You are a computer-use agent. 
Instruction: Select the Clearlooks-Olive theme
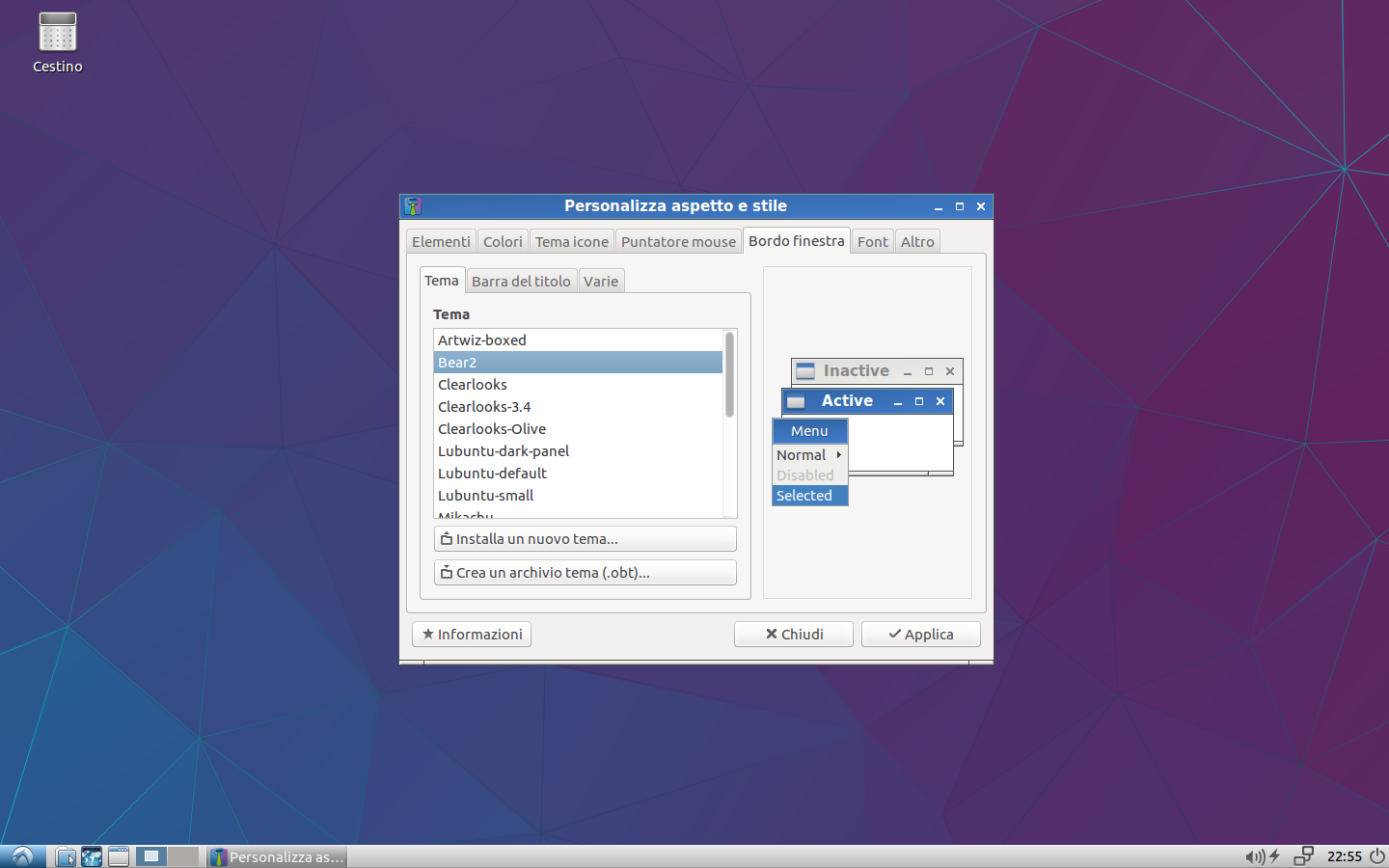click(x=492, y=429)
